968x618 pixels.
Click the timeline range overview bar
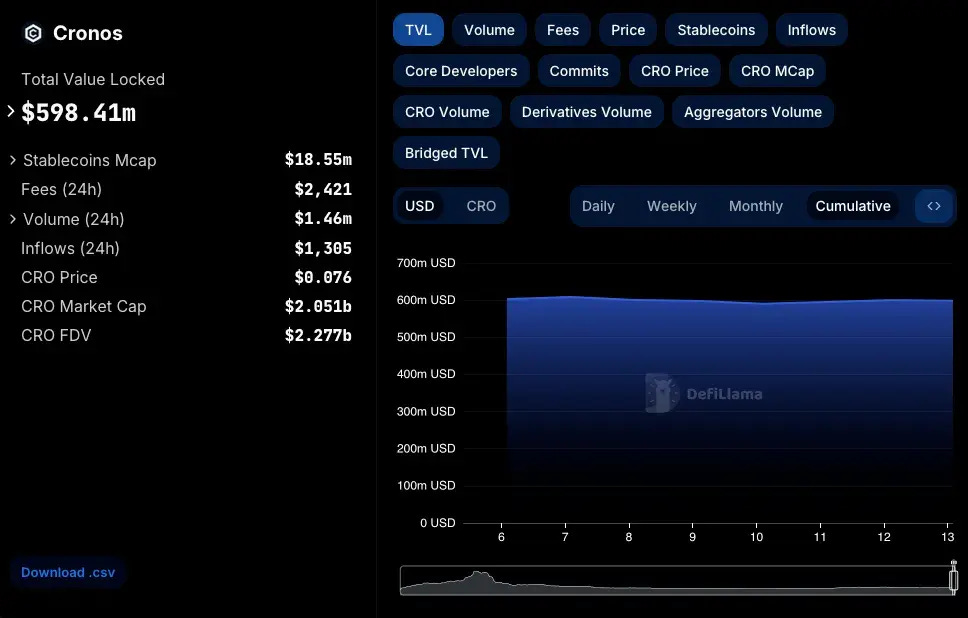tap(676, 580)
